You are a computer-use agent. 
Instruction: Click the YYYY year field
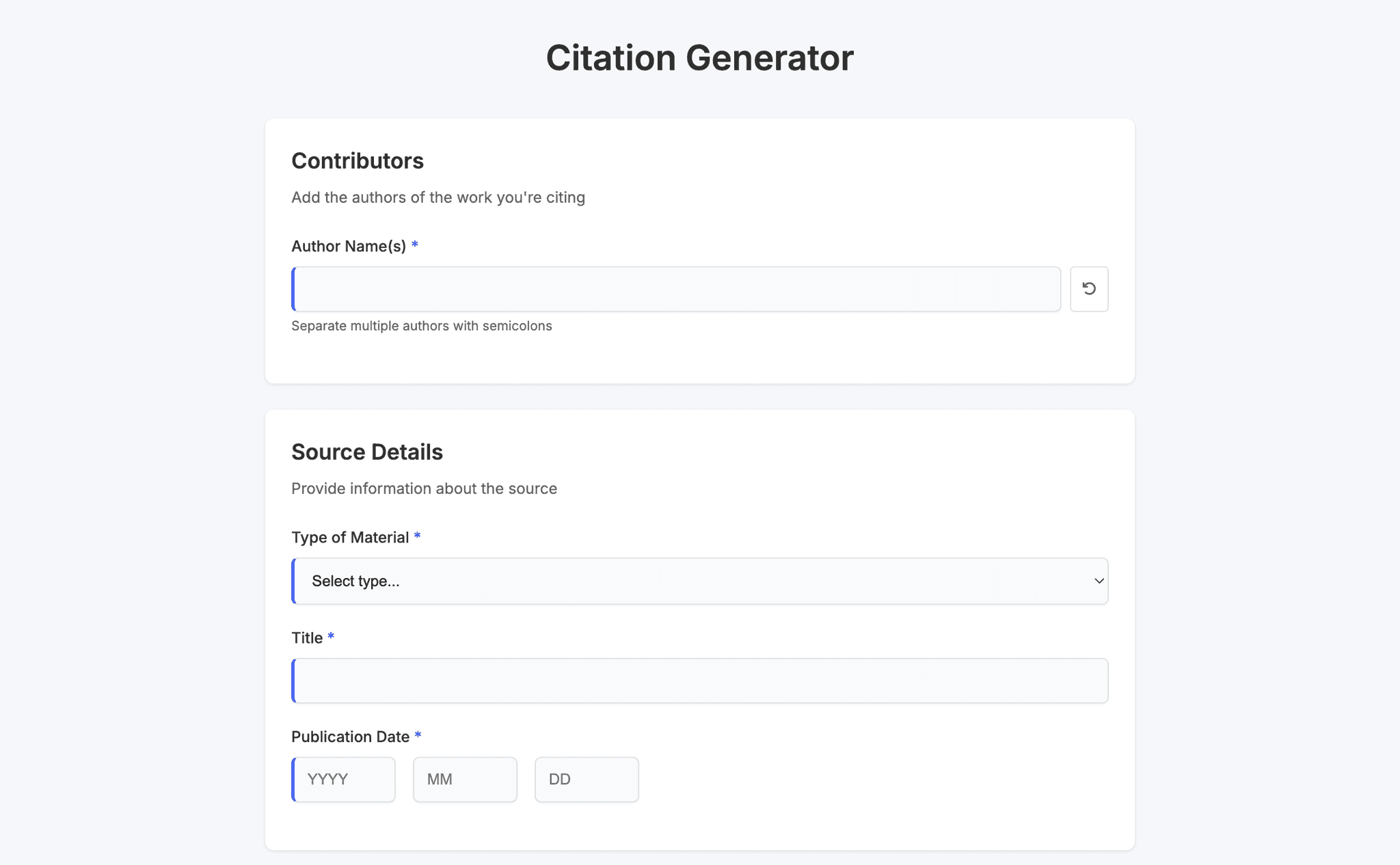(x=343, y=779)
